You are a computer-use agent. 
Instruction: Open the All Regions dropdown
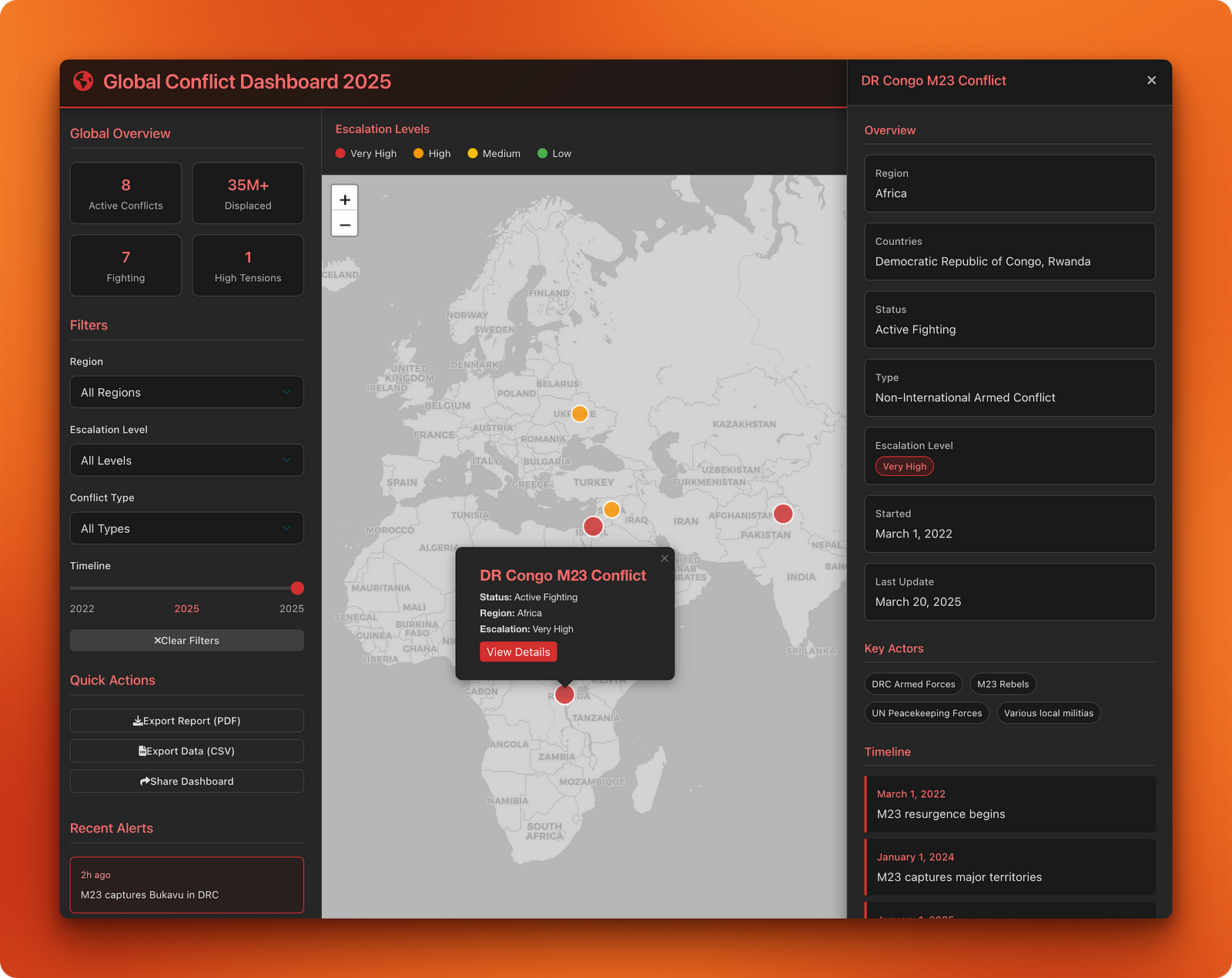(186, 392)
